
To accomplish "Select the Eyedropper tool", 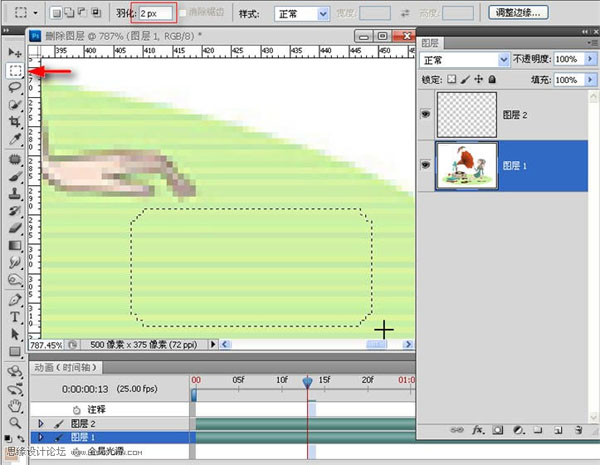I will (14, 140).
